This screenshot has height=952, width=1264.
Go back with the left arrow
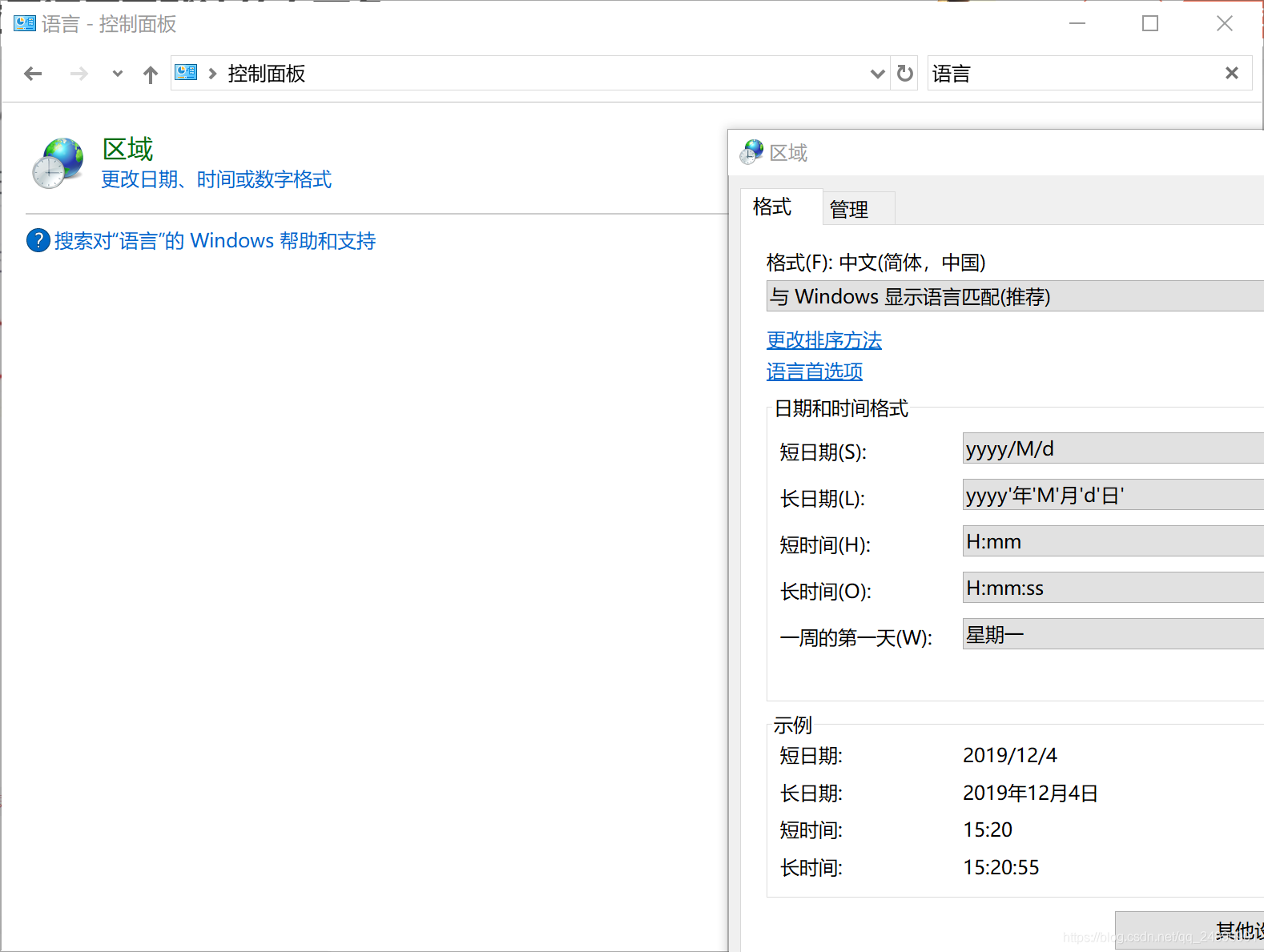[33, 74]
